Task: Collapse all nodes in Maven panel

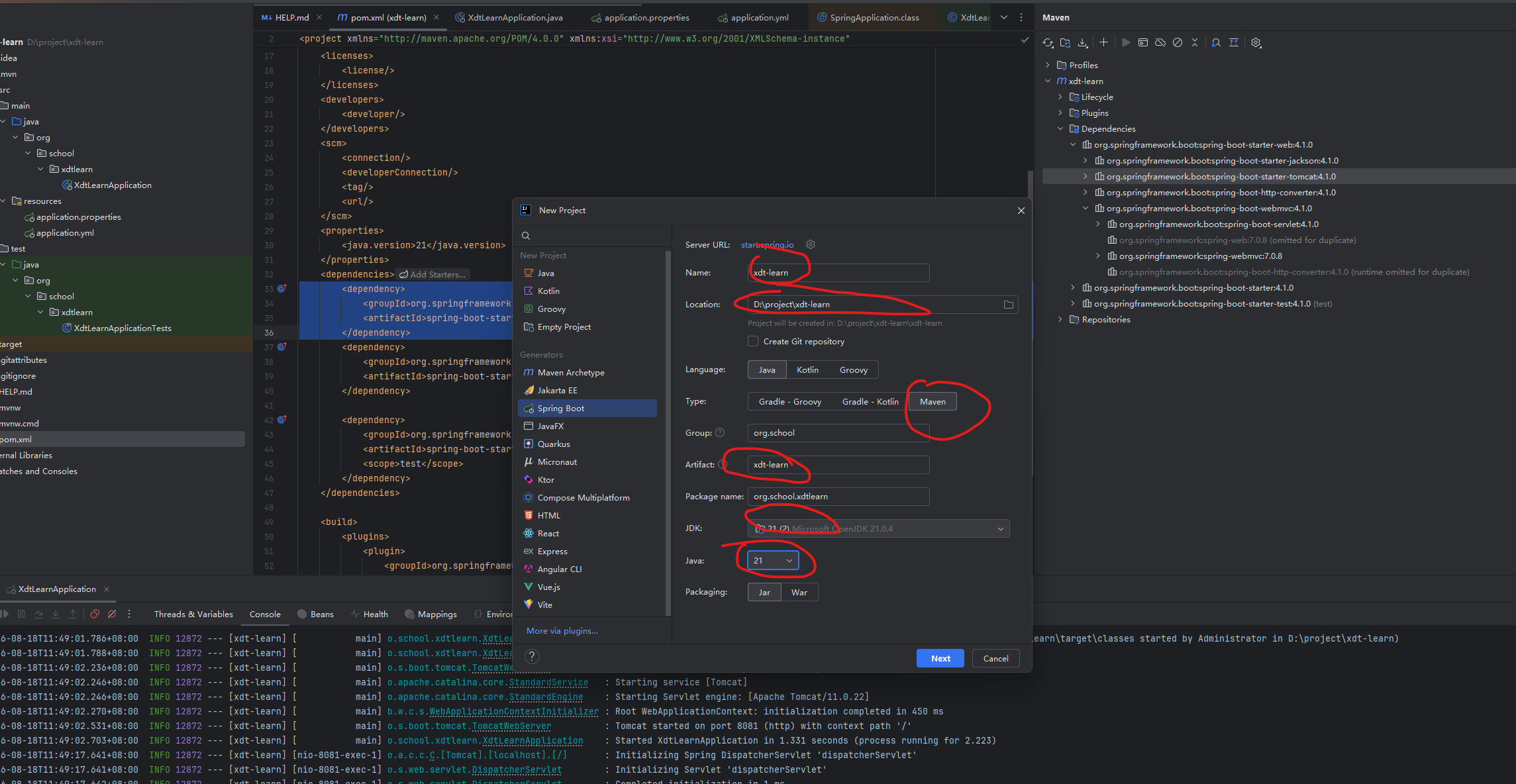Action: [x=1195, y=42]
